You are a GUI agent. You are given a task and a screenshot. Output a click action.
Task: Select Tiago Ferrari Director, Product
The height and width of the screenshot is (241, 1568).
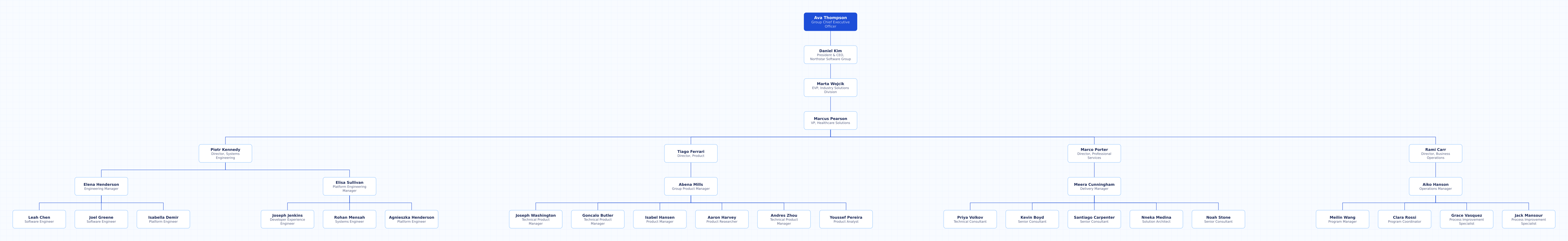pos(691,153)
